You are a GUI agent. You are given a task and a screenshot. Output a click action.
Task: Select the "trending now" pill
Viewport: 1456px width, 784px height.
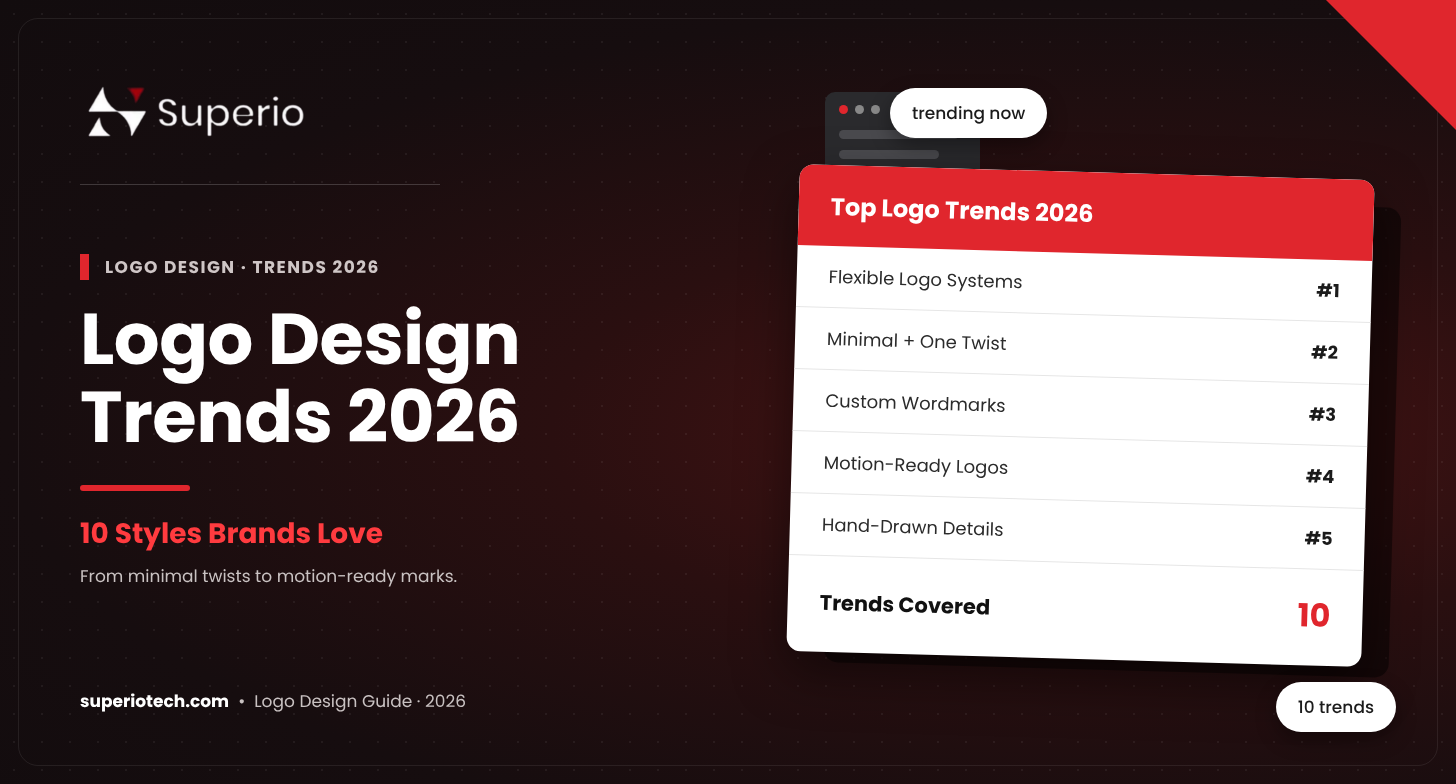[968, 113]
